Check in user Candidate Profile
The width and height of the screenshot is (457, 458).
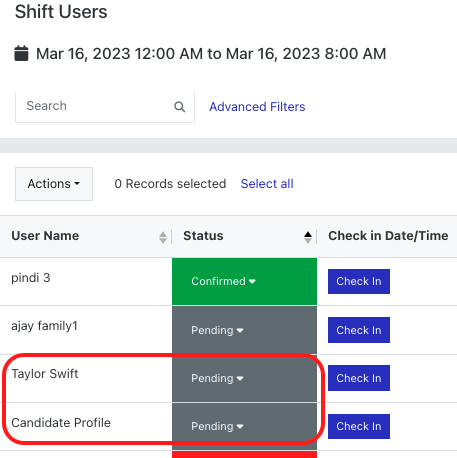click(x=359, y=426)
